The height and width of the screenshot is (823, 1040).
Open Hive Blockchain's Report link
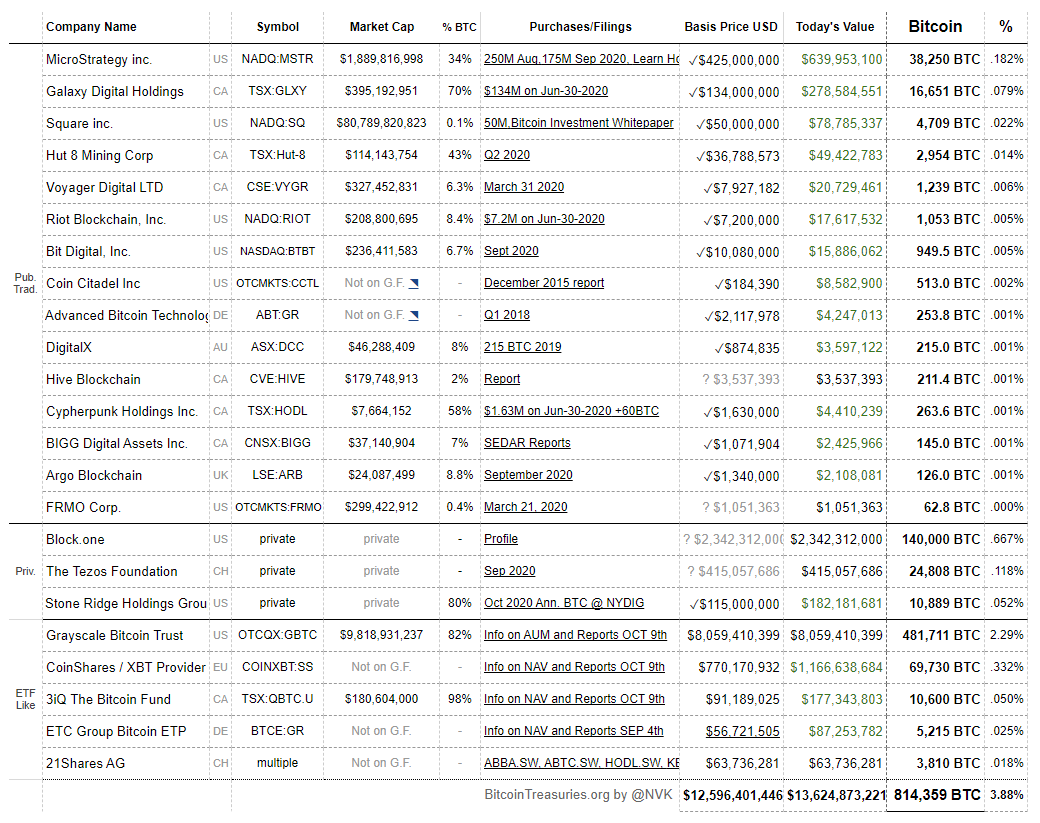502,379
